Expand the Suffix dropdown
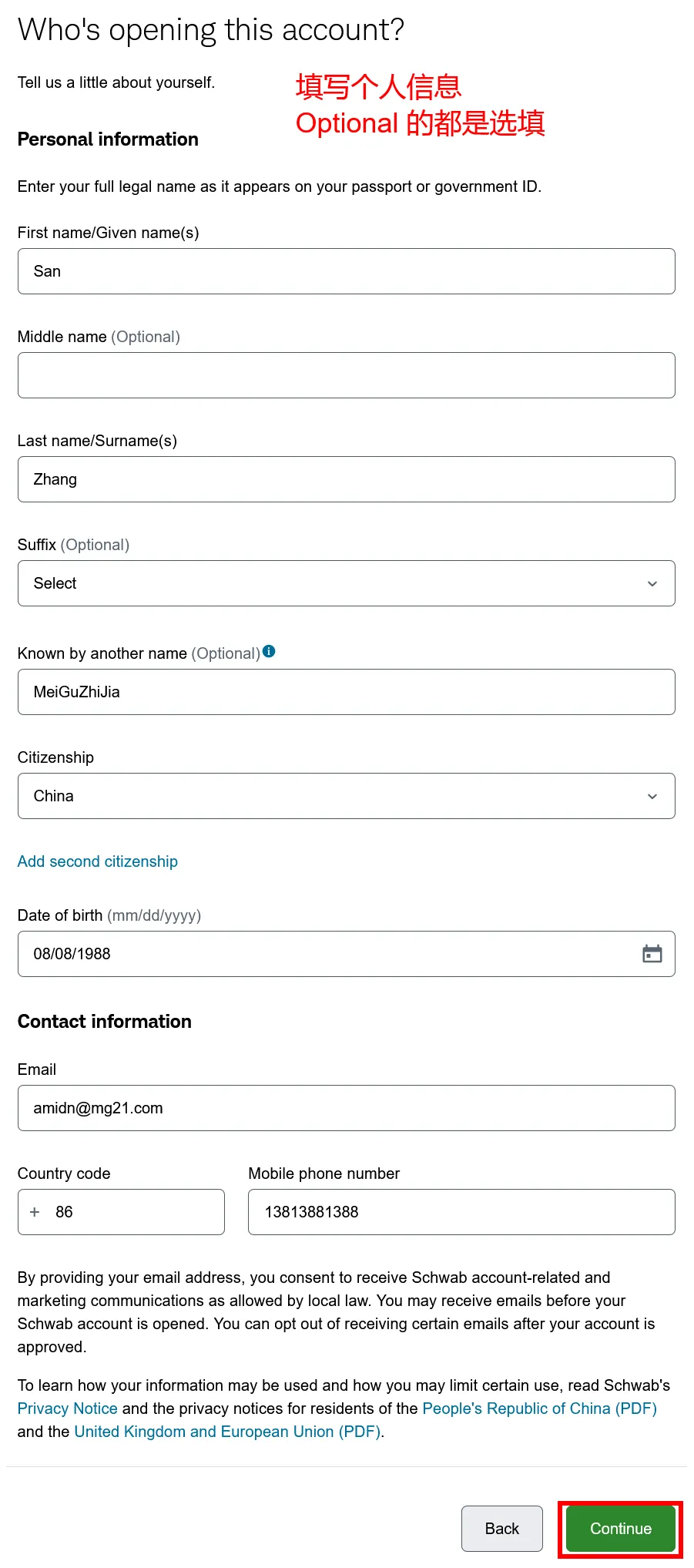This screenshot has width=694, height=1568. [346, 583]
